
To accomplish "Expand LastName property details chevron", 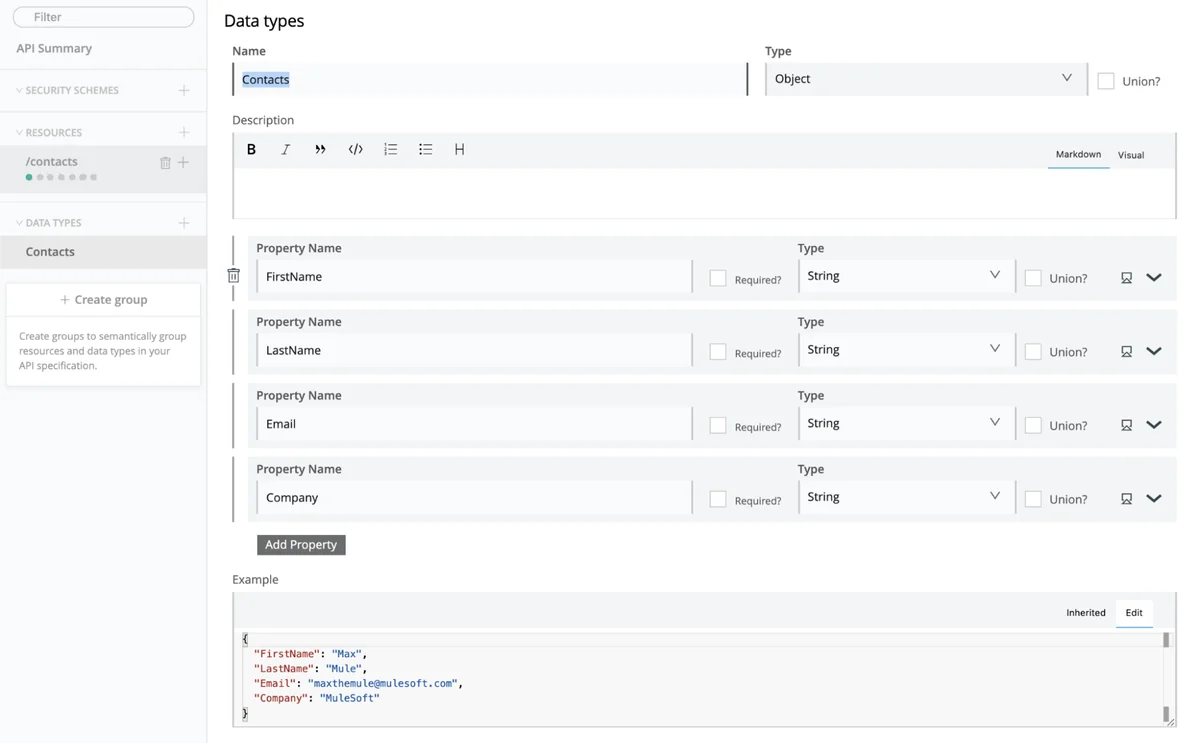I will pos(1154,352).
